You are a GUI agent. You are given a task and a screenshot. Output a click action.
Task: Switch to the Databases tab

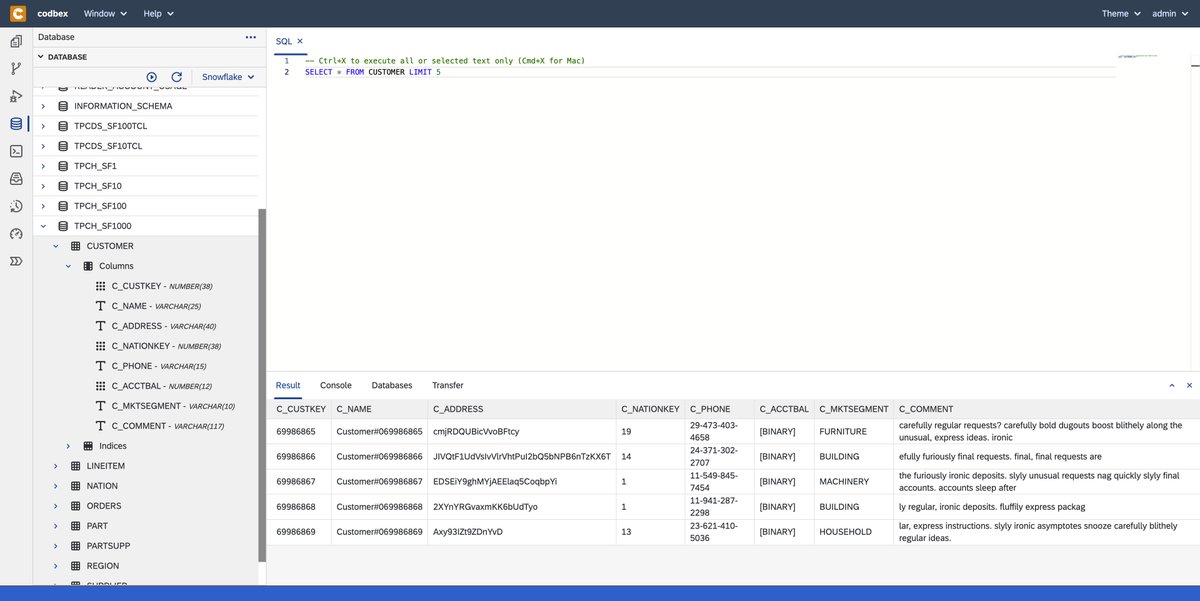(x=392, y=385)
